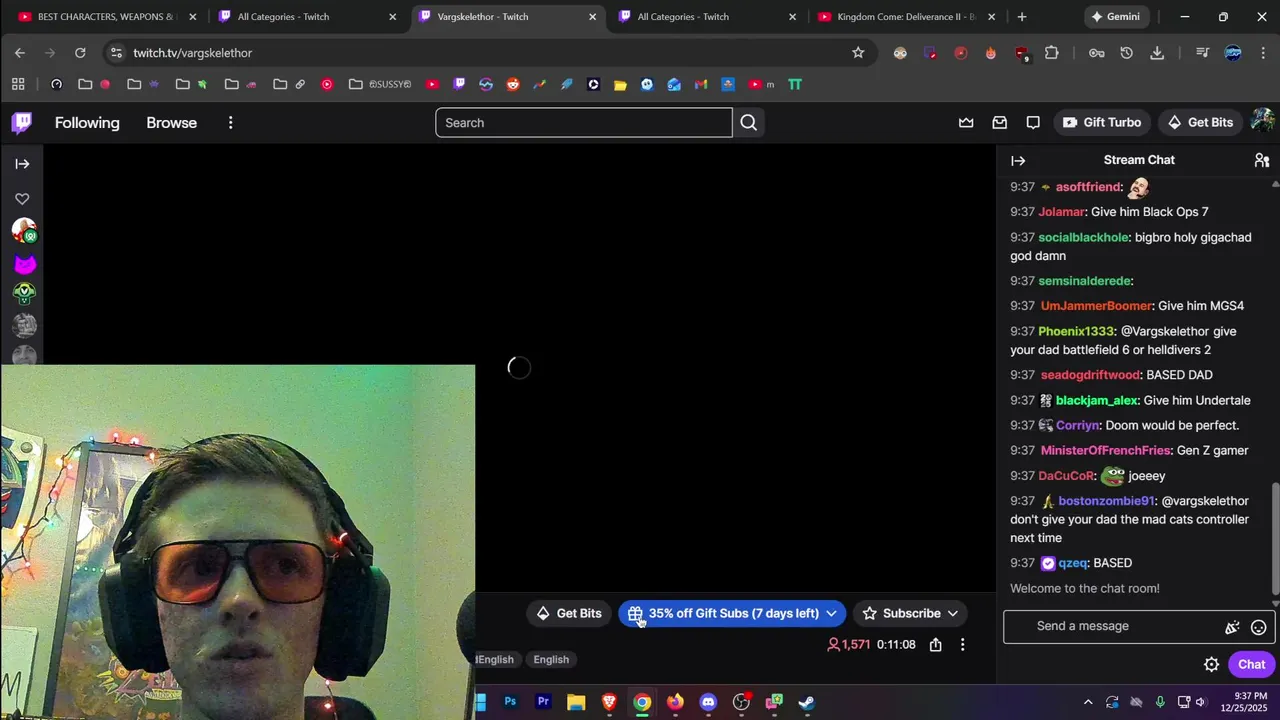Open whispers speech bubble icon
Screen dimensions: 1280x720
pyautogui.click(x=1033, y=123)
